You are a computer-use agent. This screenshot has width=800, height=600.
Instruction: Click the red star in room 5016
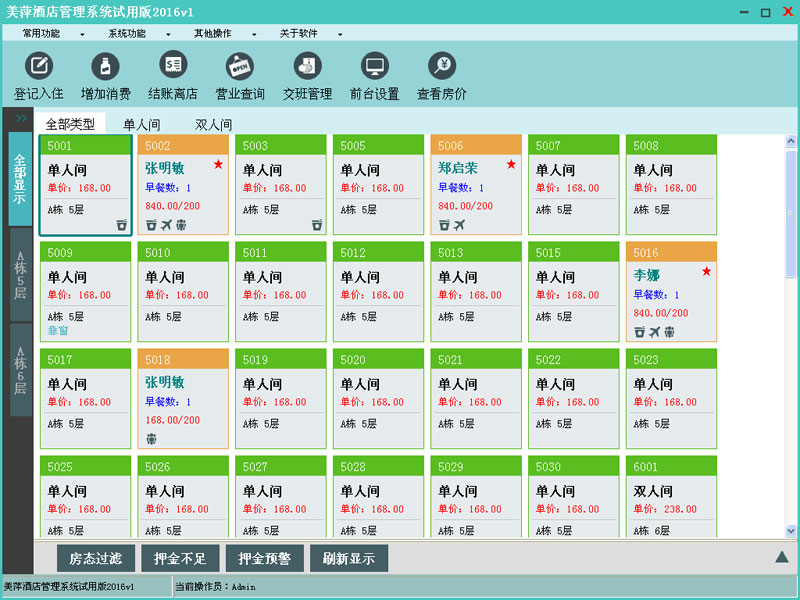pyautogui.click(x=707, y=271)
